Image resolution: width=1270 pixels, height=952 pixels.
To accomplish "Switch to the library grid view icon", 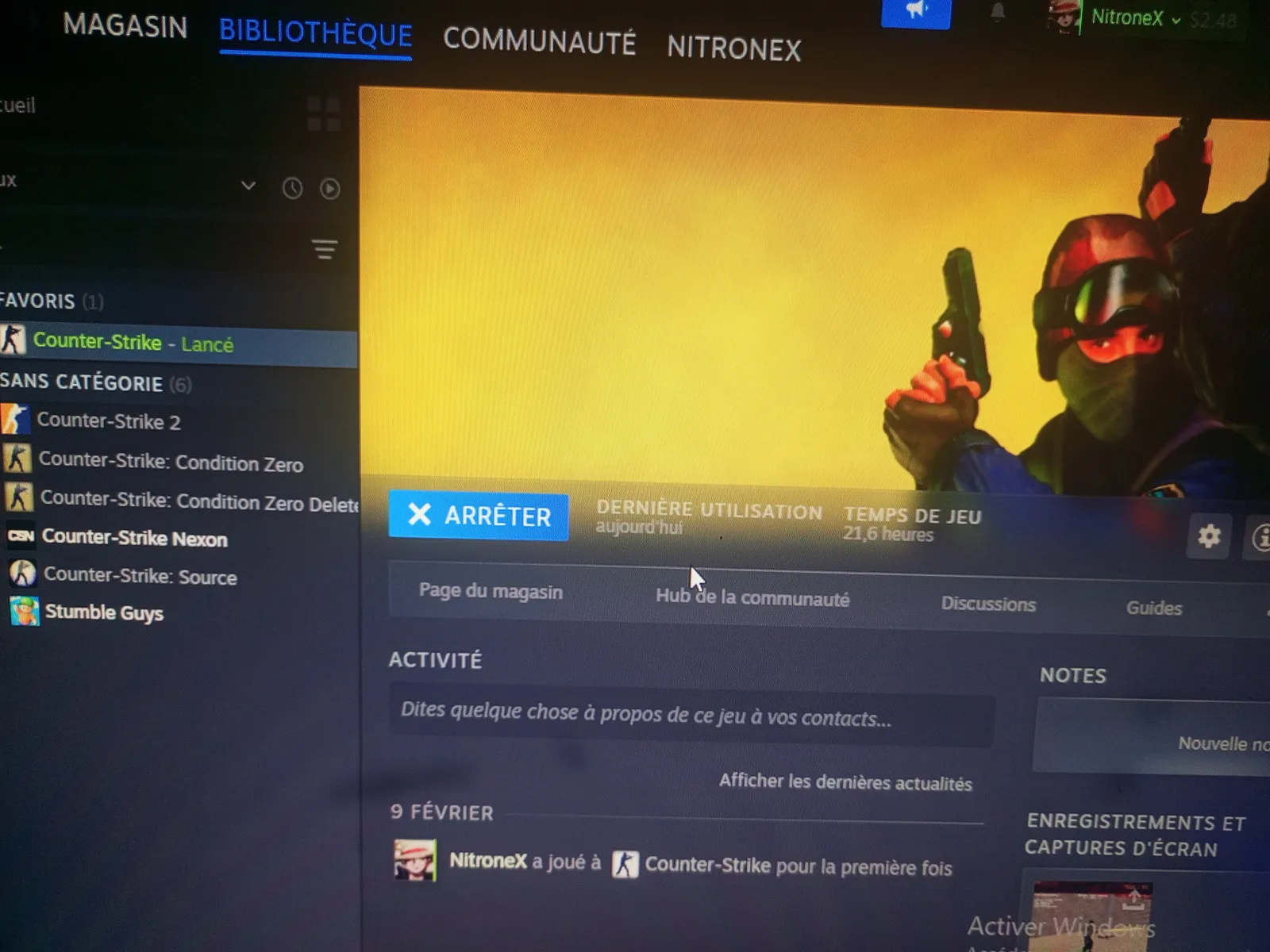I will click(323, 114).
